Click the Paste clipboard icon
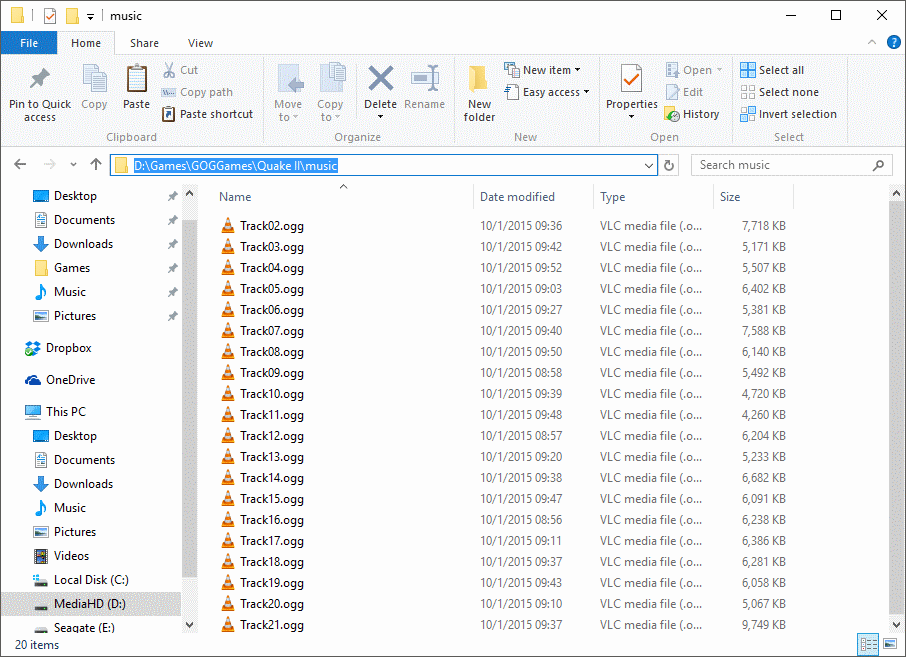906x657 pixels. coord(136,79)
